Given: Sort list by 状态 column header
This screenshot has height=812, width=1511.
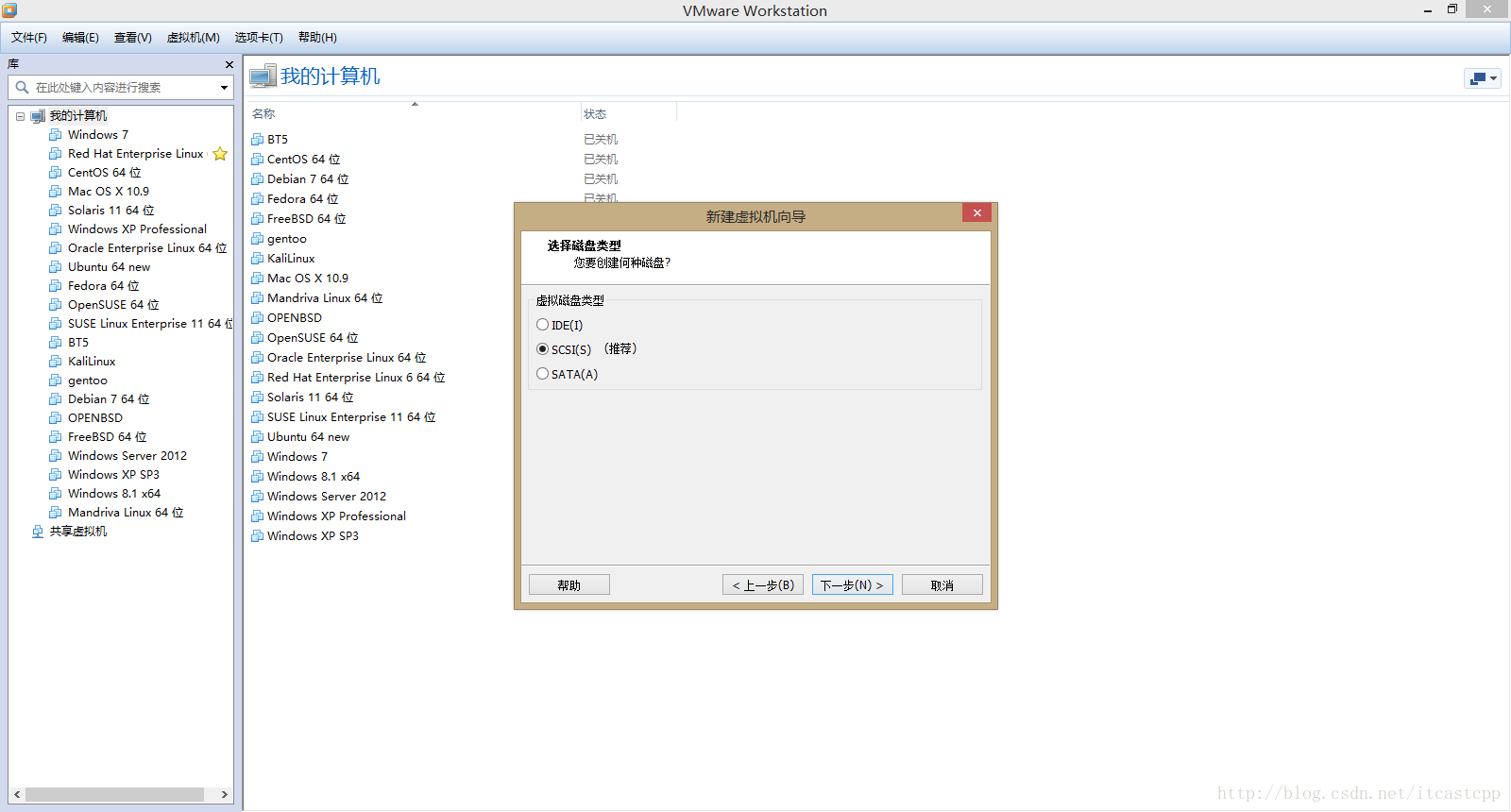Looking at the screenshot, I should [x=595, y=114].
